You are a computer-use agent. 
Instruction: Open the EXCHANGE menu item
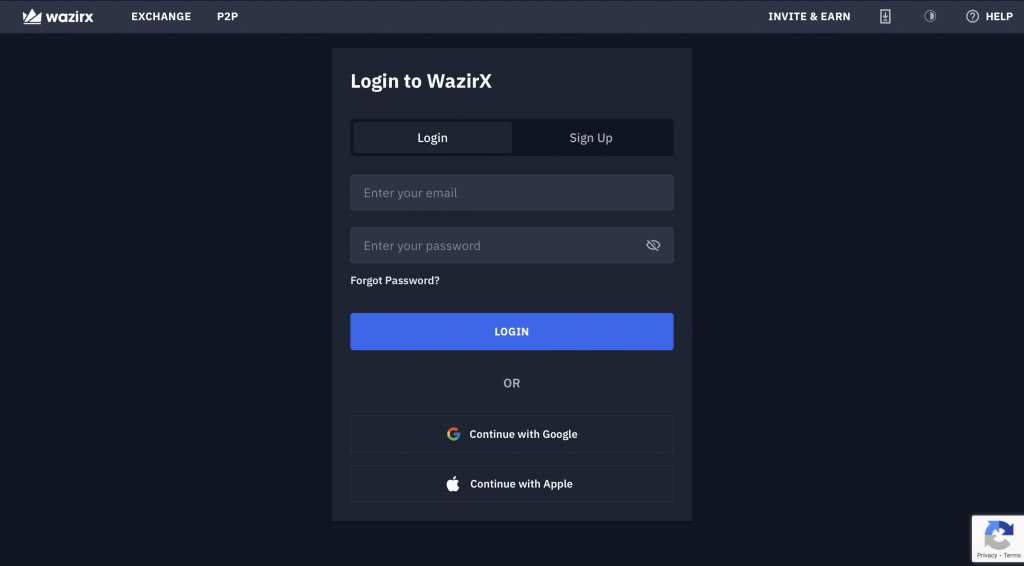161,16
